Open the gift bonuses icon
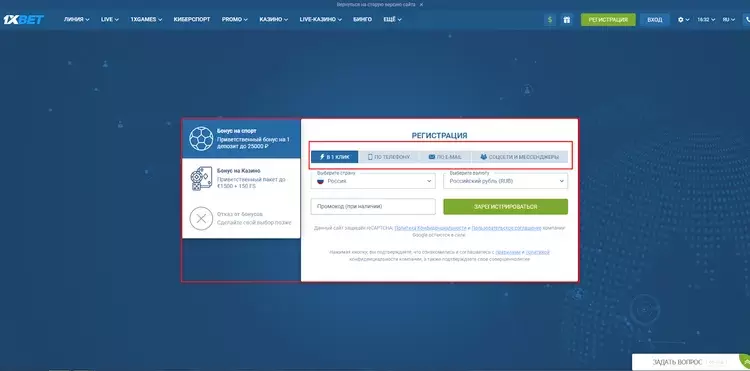 point(566,20)
